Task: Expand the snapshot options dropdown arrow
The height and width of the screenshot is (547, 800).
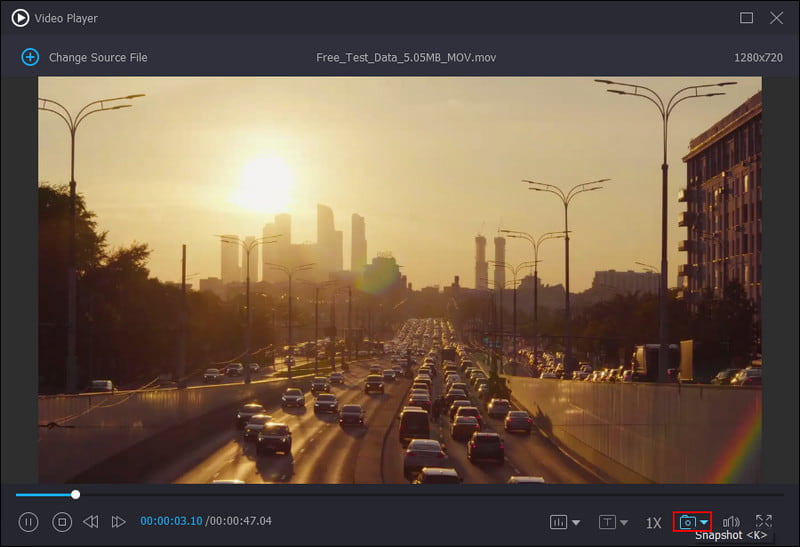Action: click(704, 522)
